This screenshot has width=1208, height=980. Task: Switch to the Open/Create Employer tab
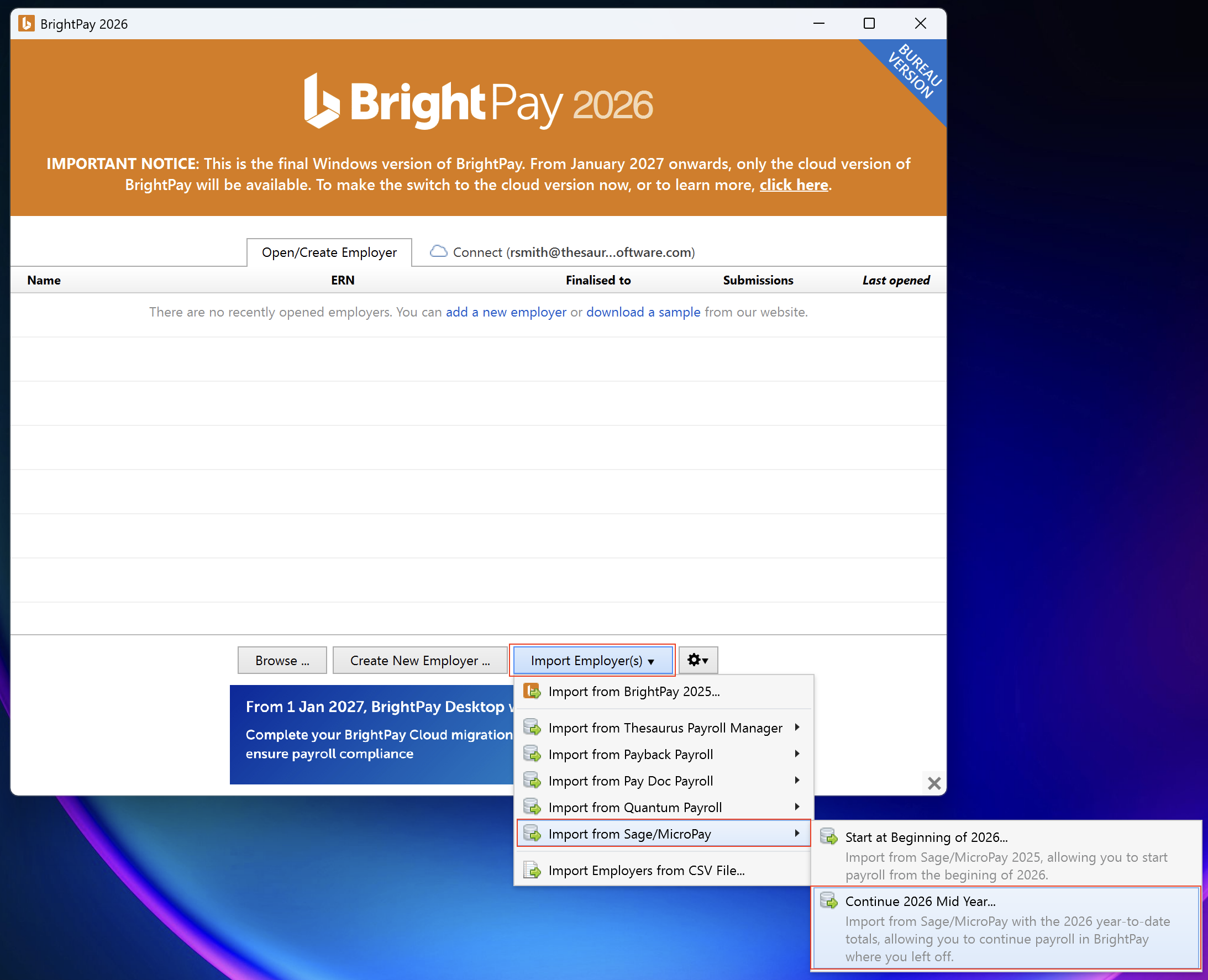click(x=329, y=252)
